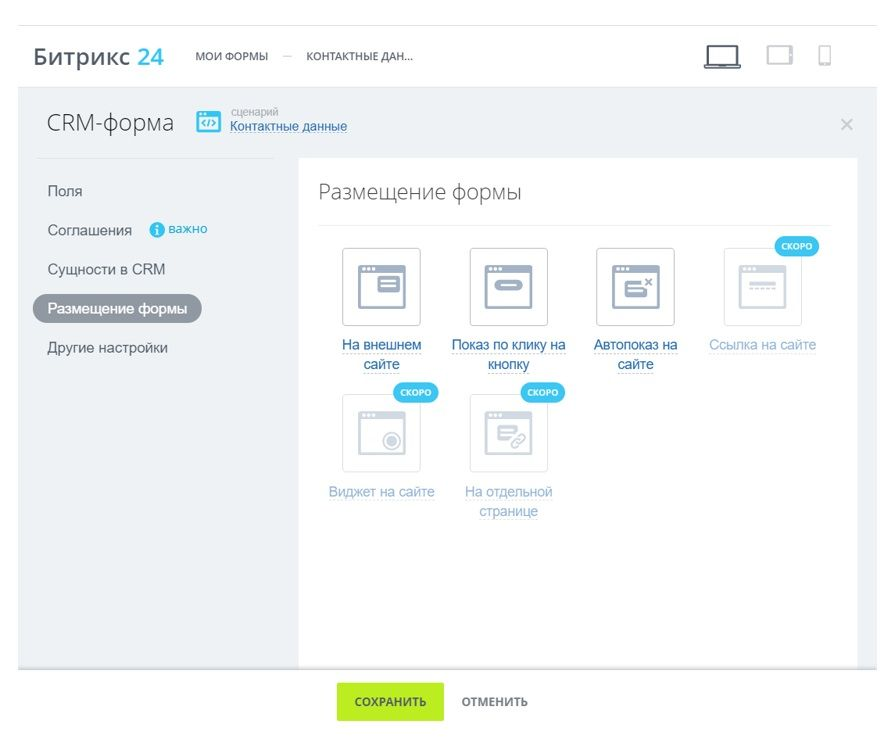Click the 'На отдельной странице' placement icon
This screenshot has width=890, height=742.
point(509,433)
